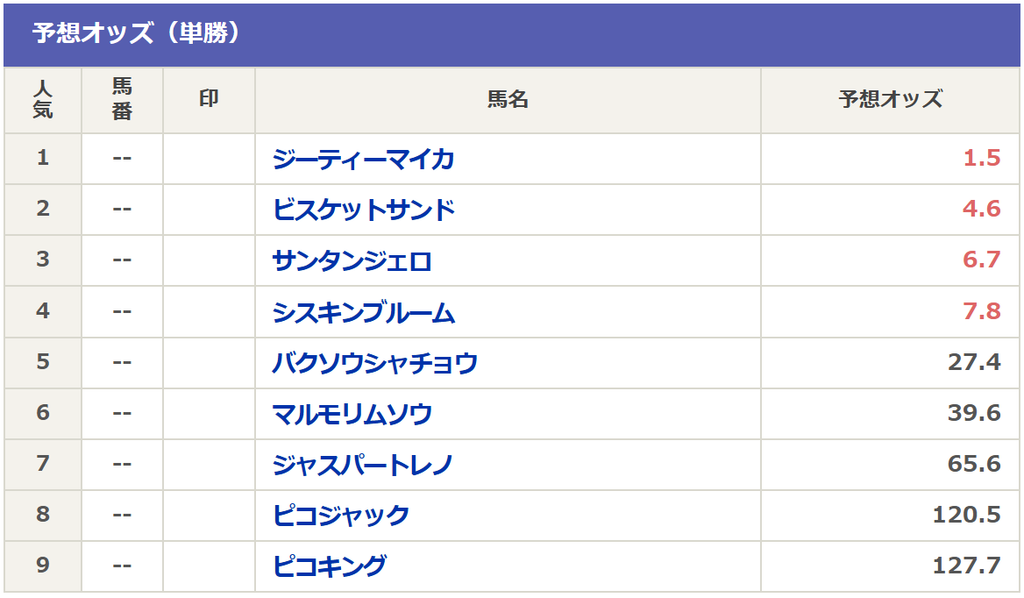The width and height of the screenshot is (1024, 598).
Task: Open the マルモリムソウ horse link
Action: (x=352, y=413)
